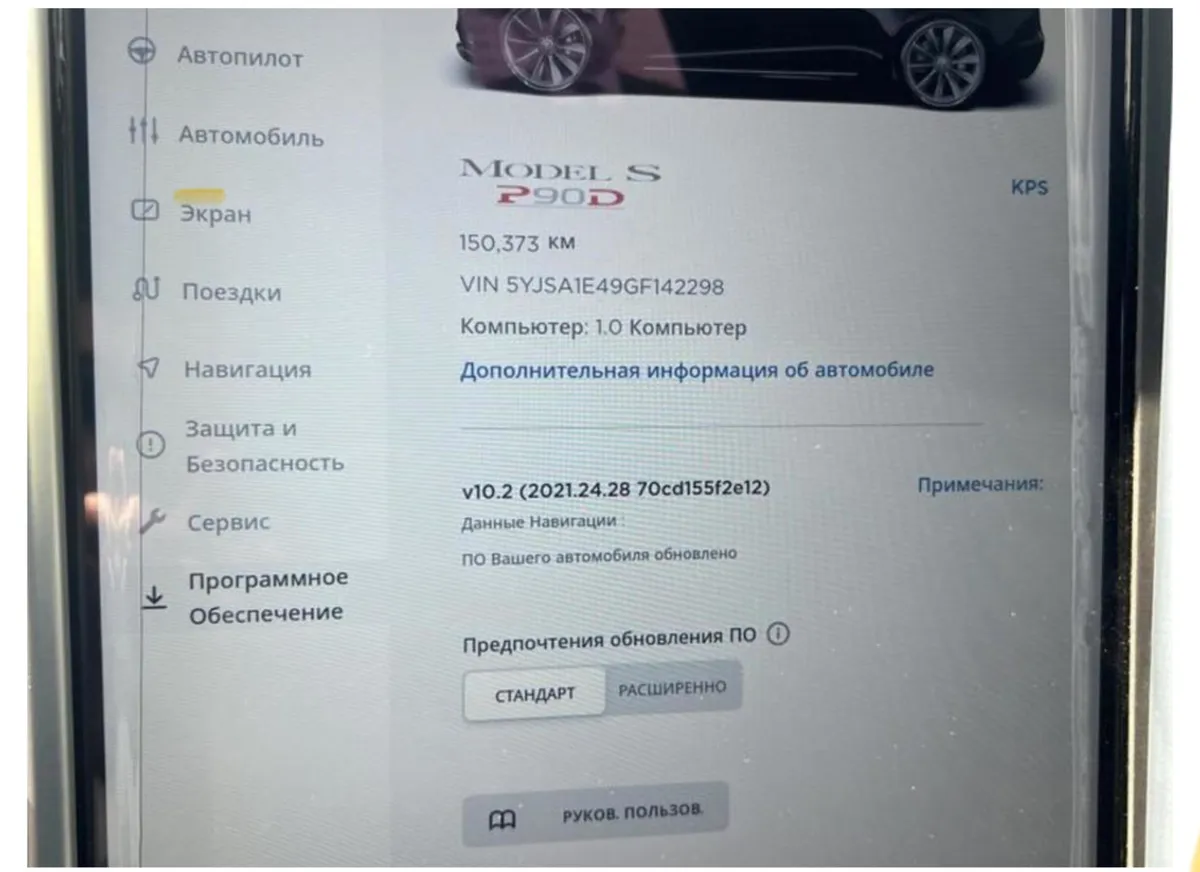1200x872 pixels.
Task: Tap the Model S car image
Action: [x=750, y=55]
